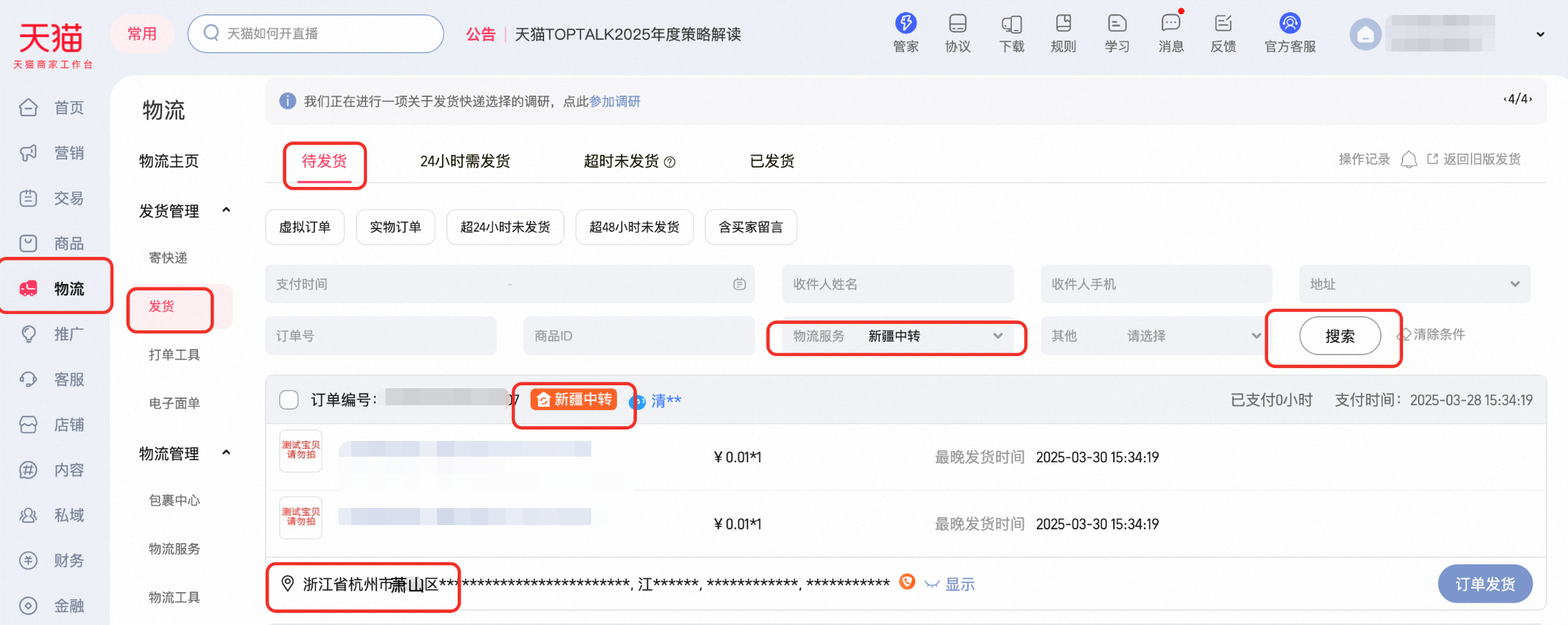The height and width of the screenshot is (625, 1568).
Task: Open 寄快递 in the submenu
Action: pyautogui.click(x=168, y=258)
